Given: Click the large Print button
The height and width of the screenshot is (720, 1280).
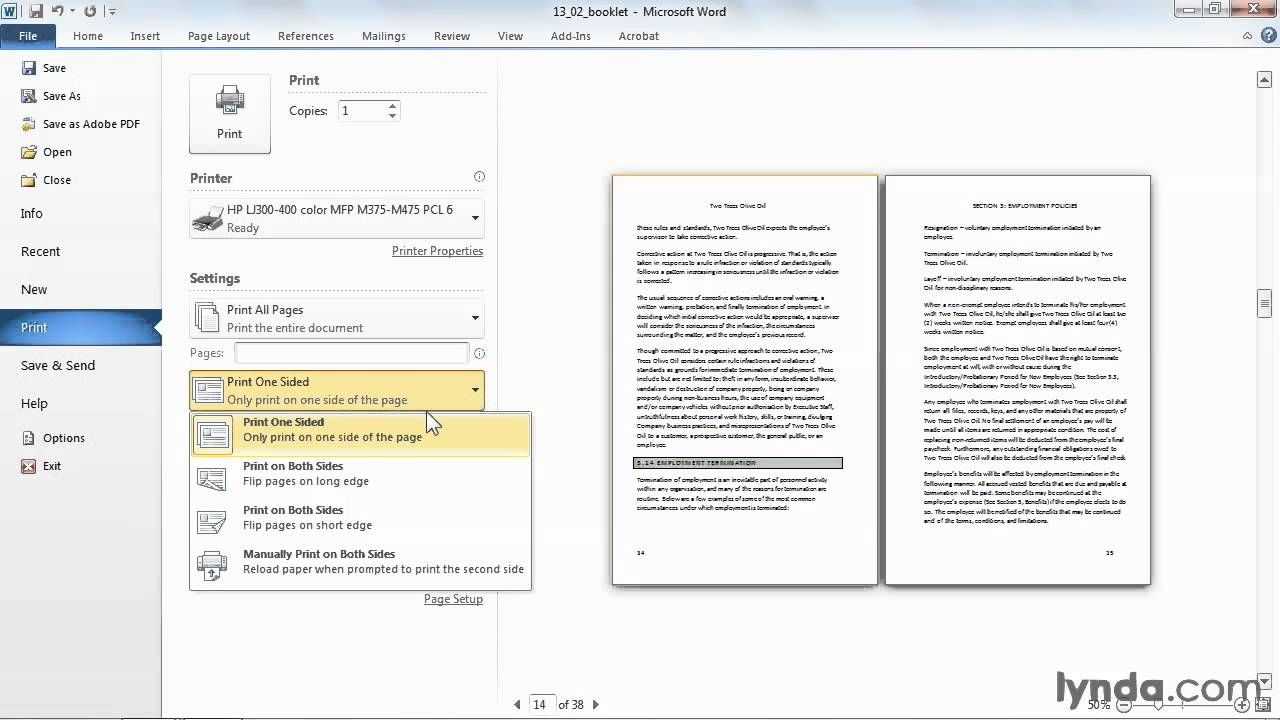Looking at the screenshot, I should [230, 113].
